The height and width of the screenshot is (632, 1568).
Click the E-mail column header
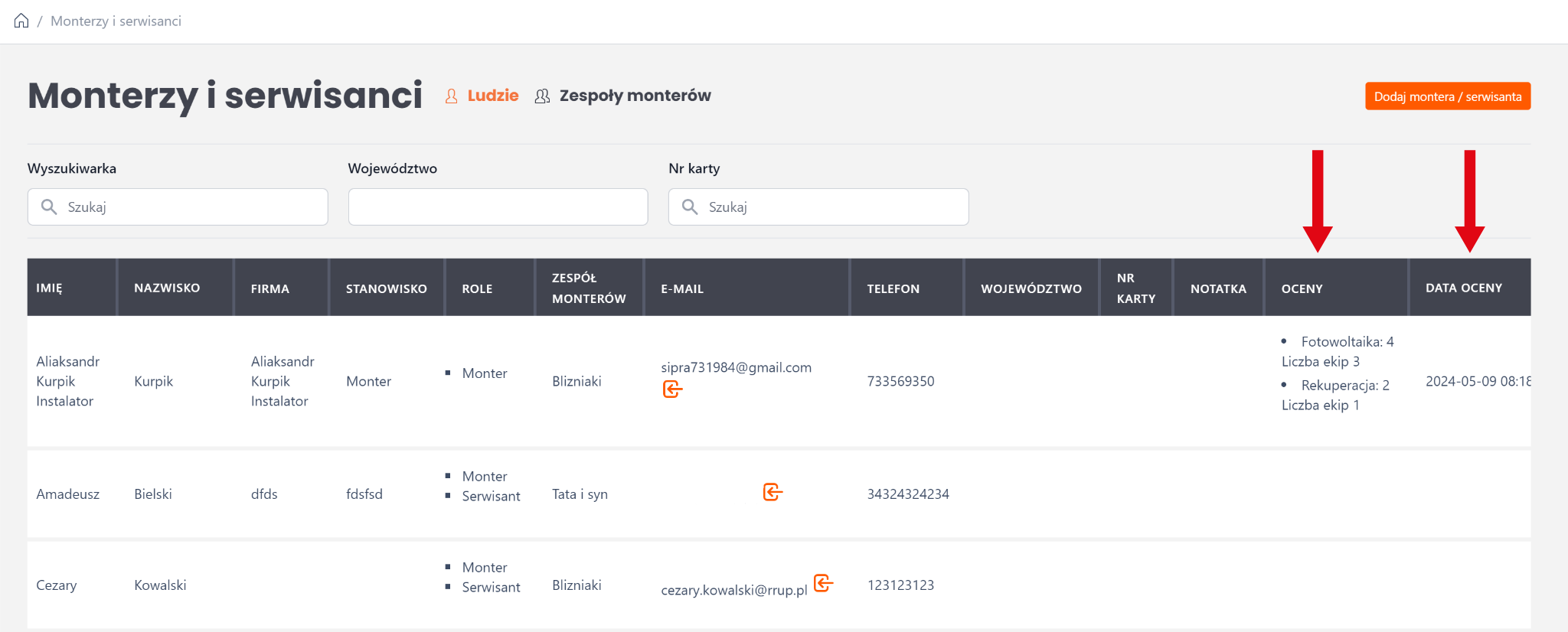point(681,288)
